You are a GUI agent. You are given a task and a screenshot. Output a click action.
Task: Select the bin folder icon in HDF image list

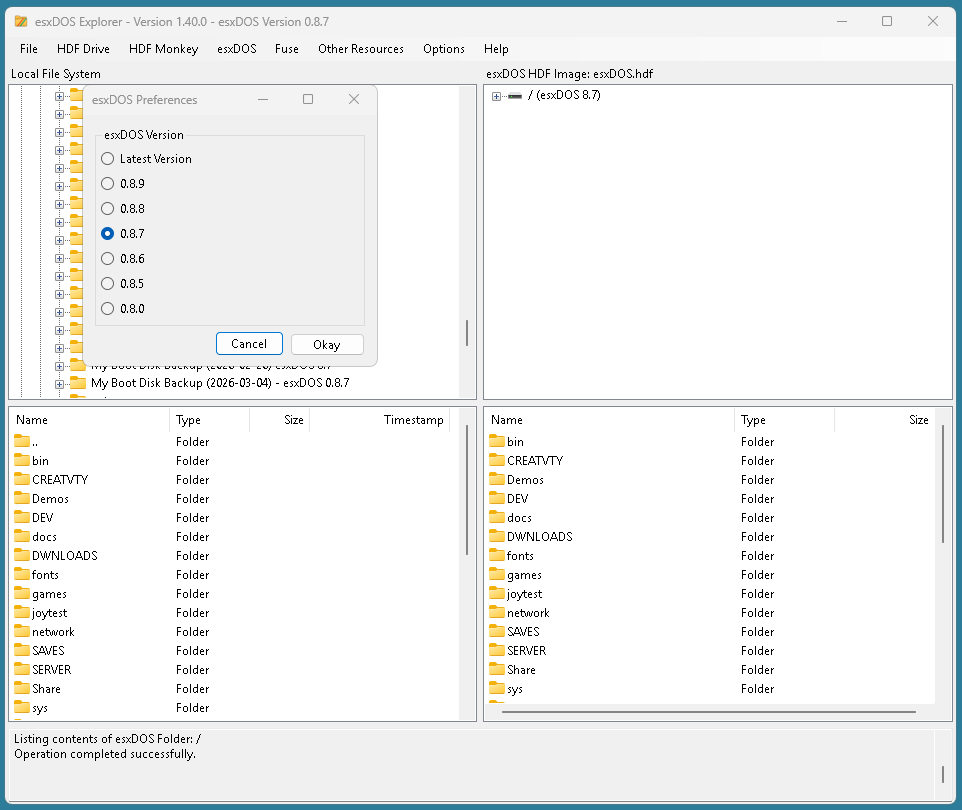point(497,441)
